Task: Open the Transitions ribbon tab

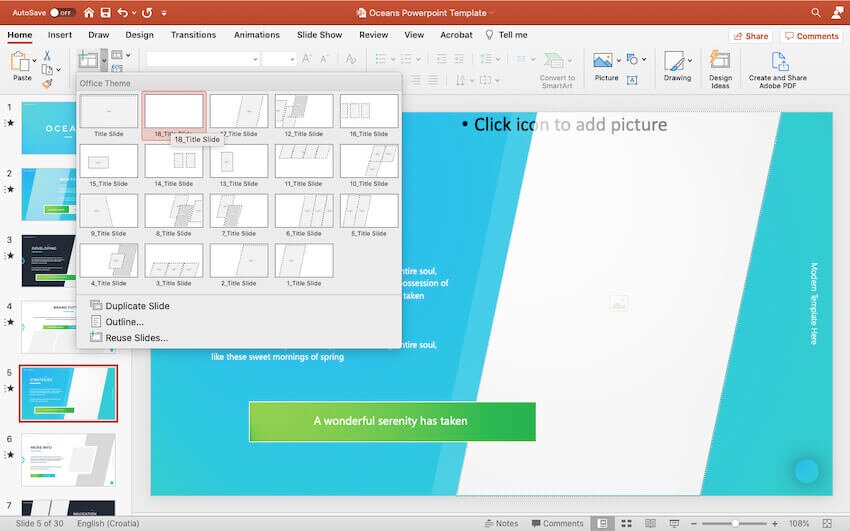Action: [193, 35]
